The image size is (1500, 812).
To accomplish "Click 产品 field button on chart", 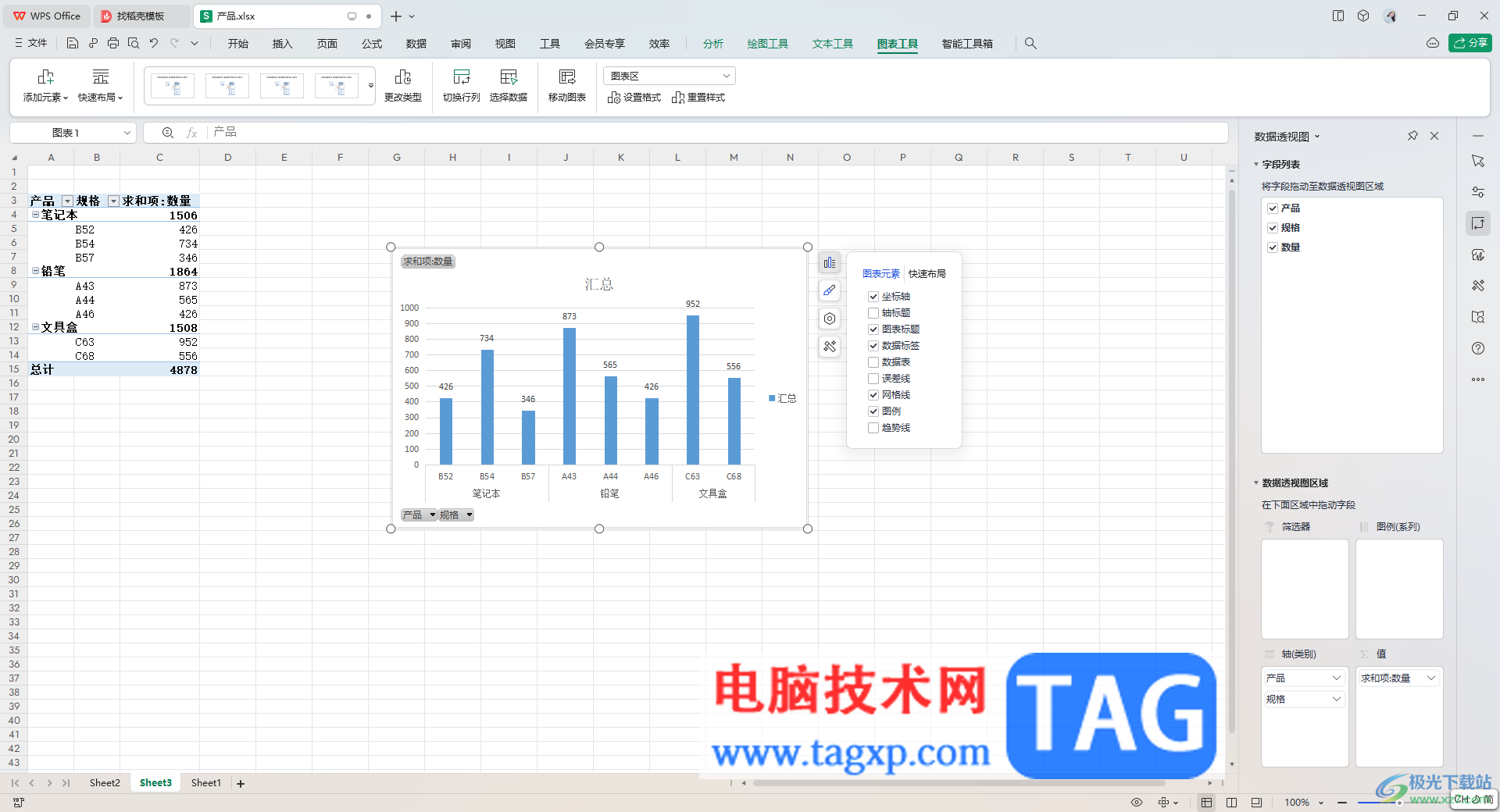I will pyautogui.click(x=419, y=515).
